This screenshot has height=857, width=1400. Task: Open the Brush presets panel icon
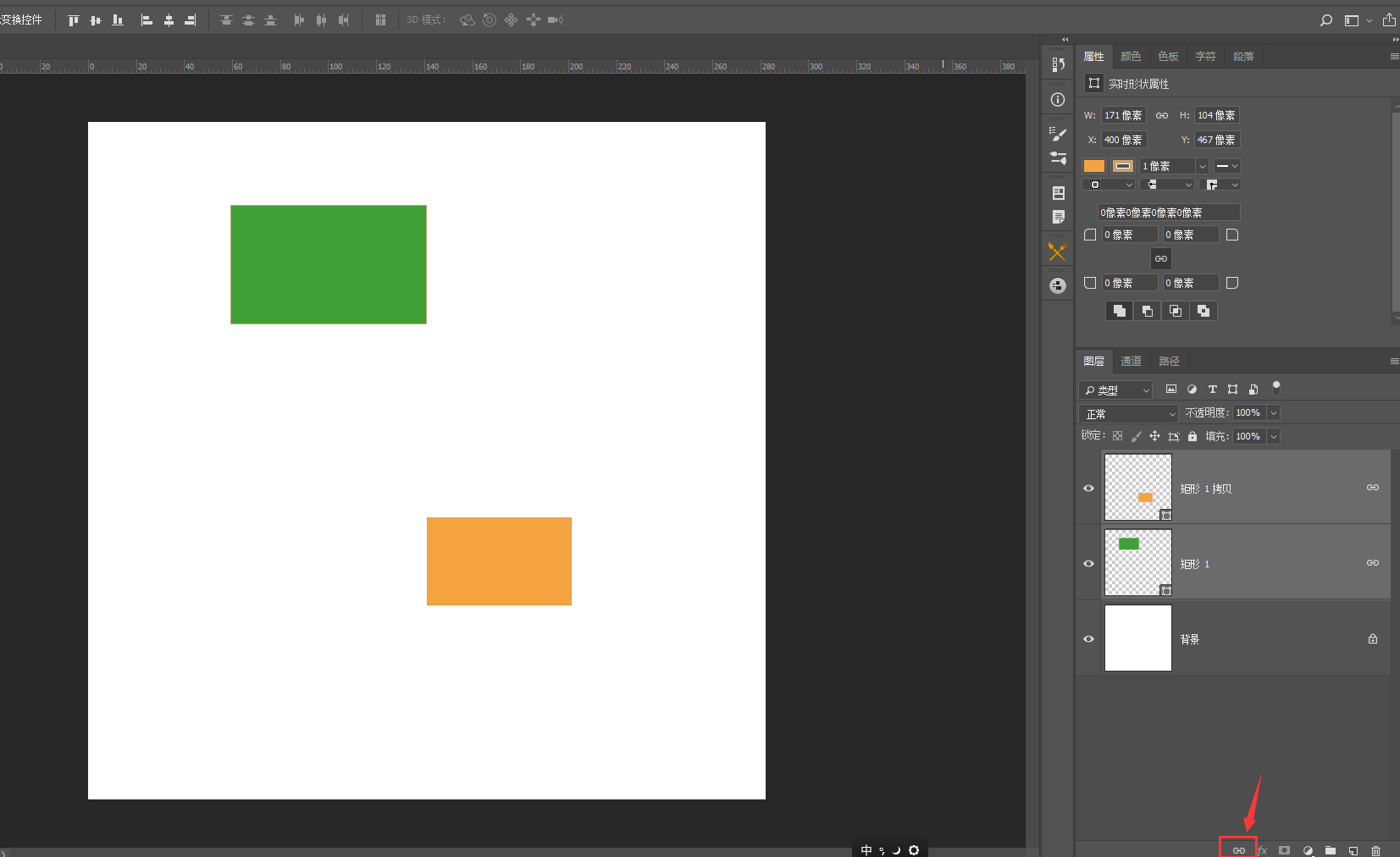(x=1058, y=158)
